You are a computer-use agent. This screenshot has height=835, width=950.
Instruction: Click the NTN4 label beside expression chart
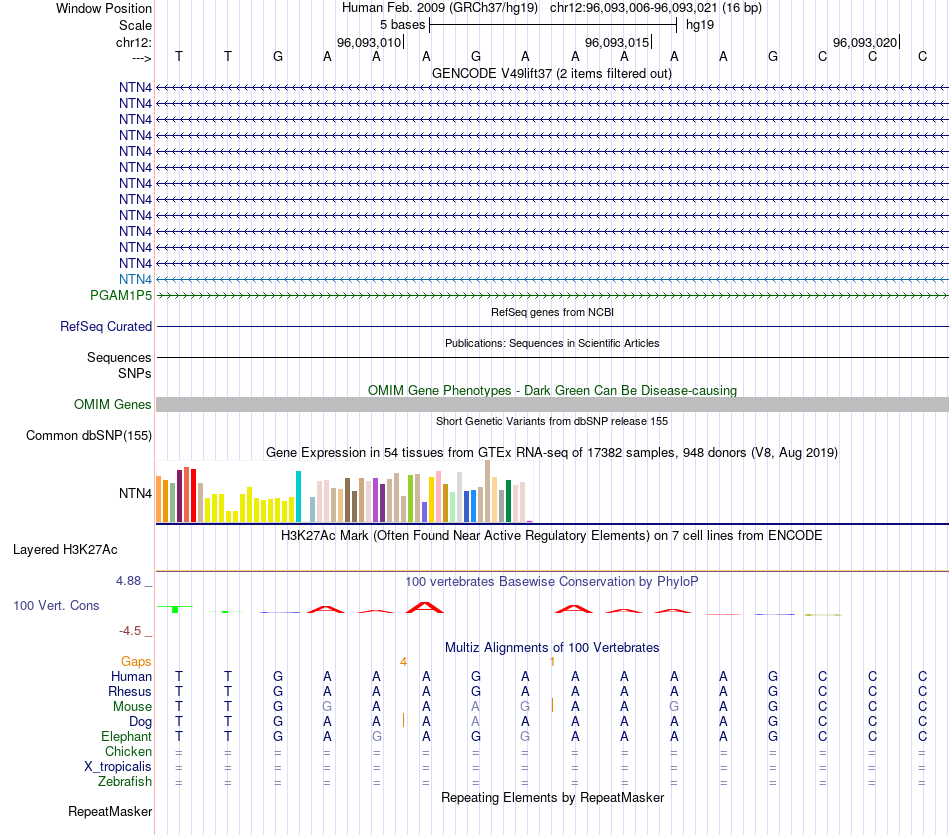pos(135,493)
